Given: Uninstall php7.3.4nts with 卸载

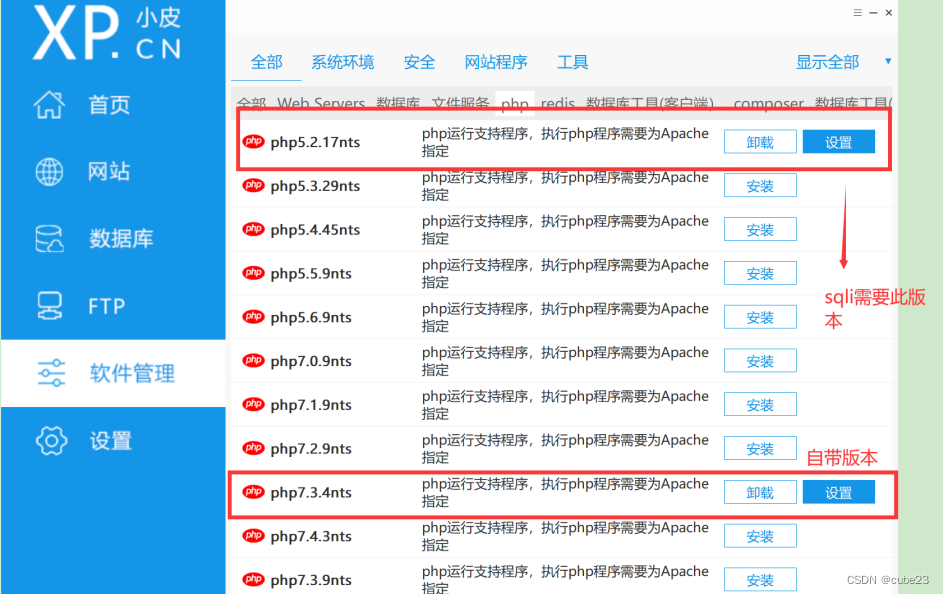Looking at the screenshot, I should [x=760, y=492].
